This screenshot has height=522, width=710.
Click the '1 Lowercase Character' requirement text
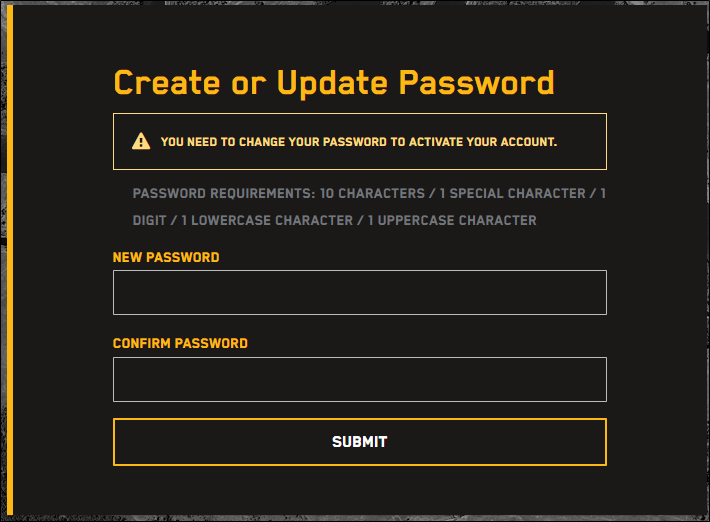267,220
